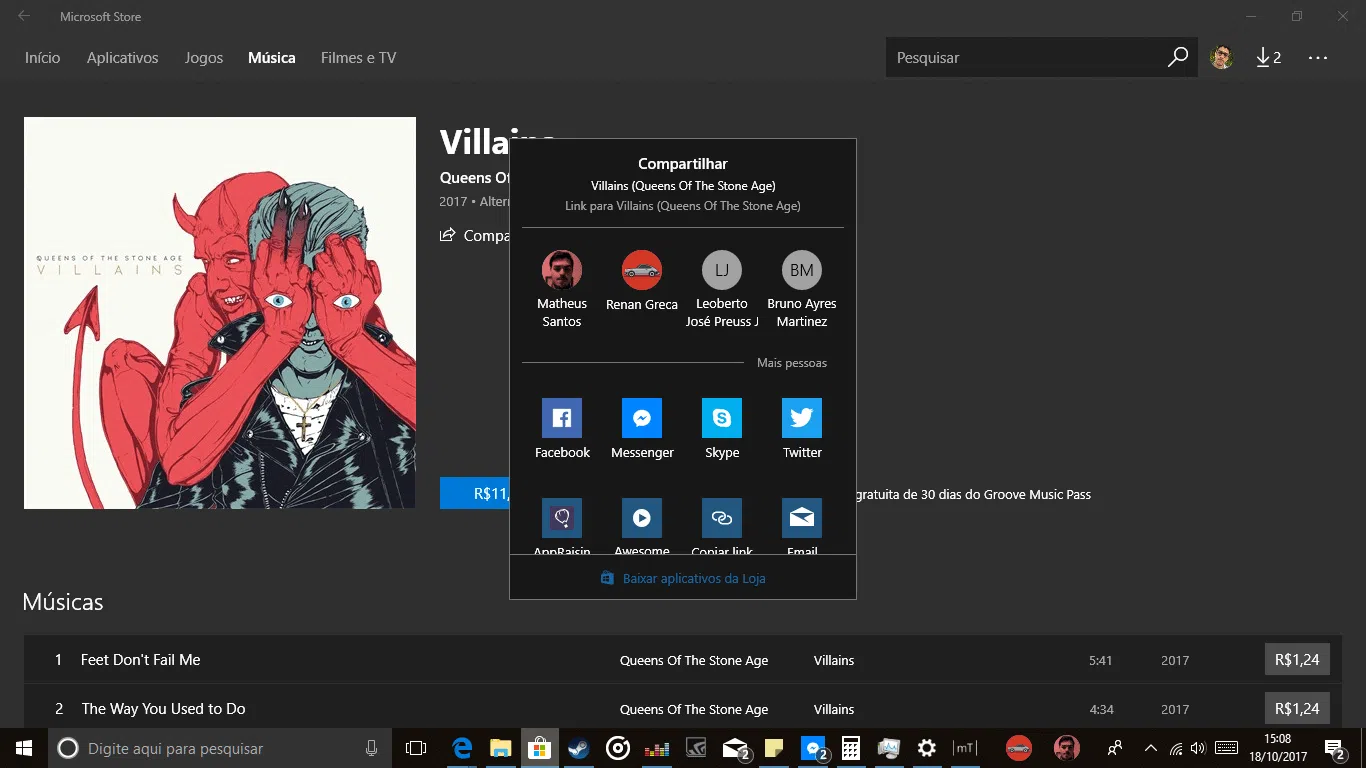The height and width of the screenshot is (768, 1366).
Task: Share via Skype icon
Action: (722, 418)
